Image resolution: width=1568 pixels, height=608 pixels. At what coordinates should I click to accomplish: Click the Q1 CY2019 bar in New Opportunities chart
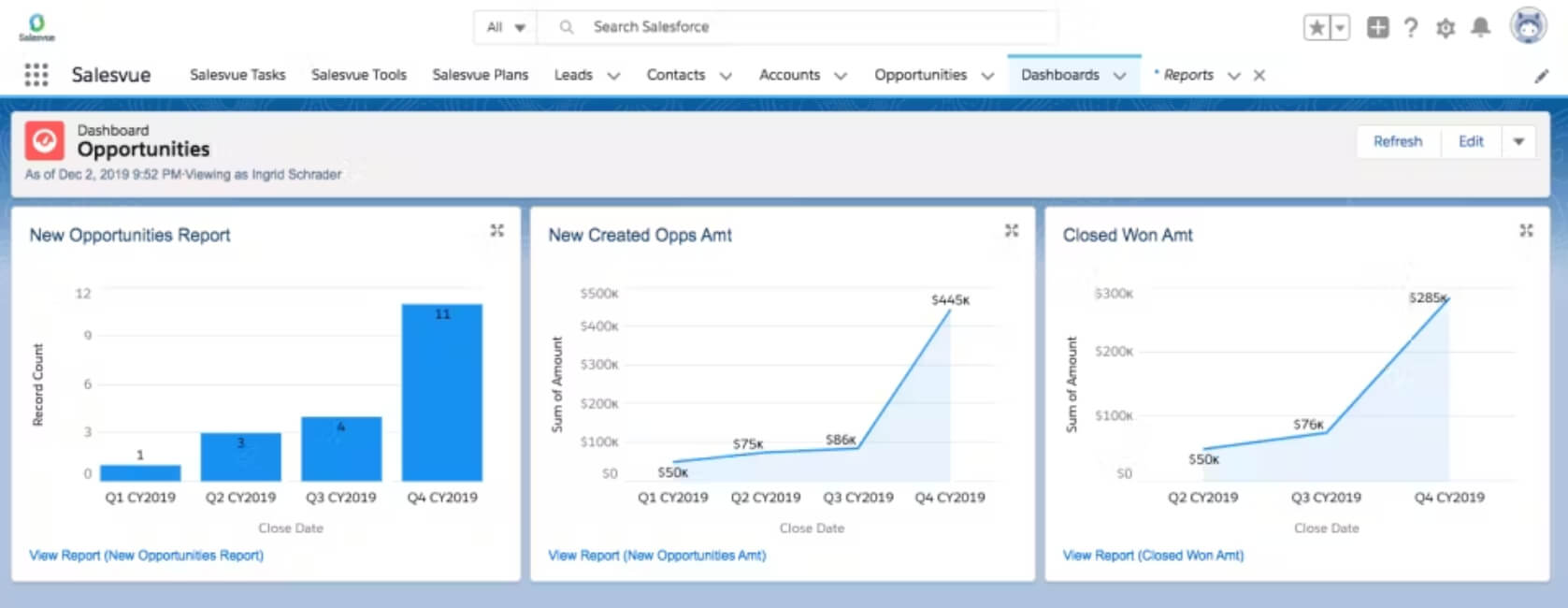point(140,473)
